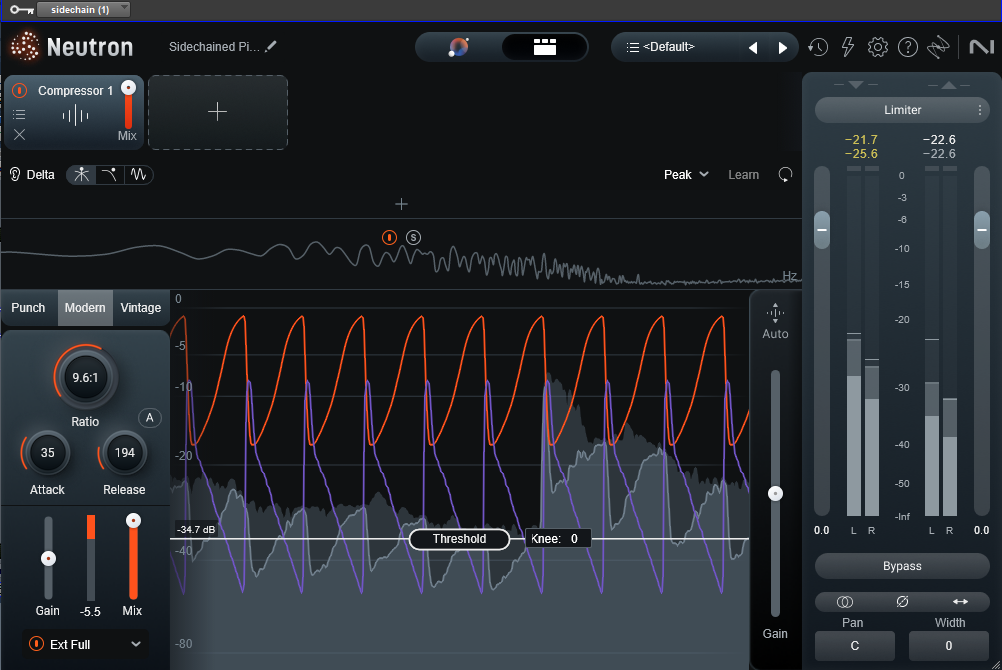Open the sidechain (1) dropdown

click(x=84, y=10)
